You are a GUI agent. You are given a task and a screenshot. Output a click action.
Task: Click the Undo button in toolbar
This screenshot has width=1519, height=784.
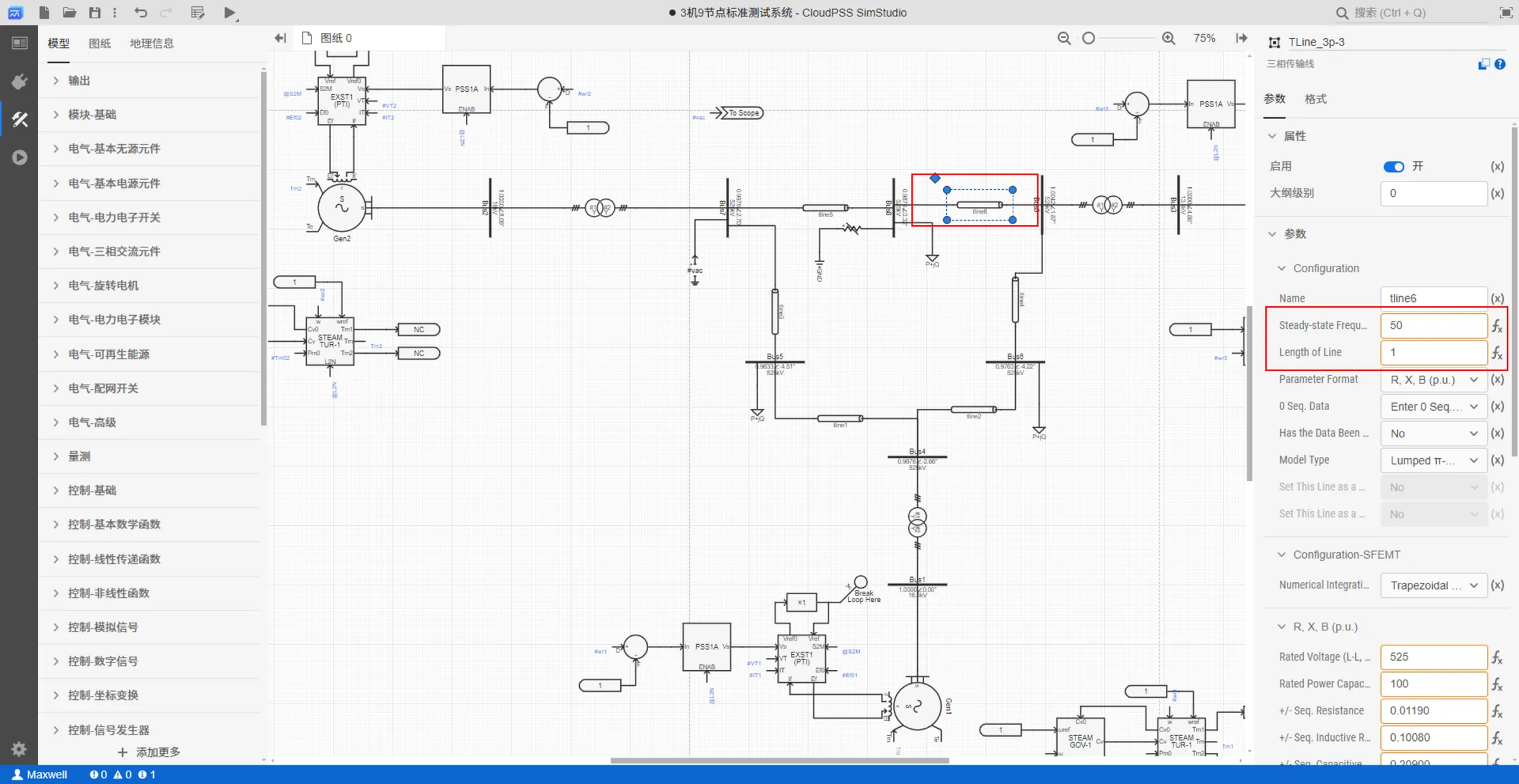pyautogui.click(x=140, y=12)
